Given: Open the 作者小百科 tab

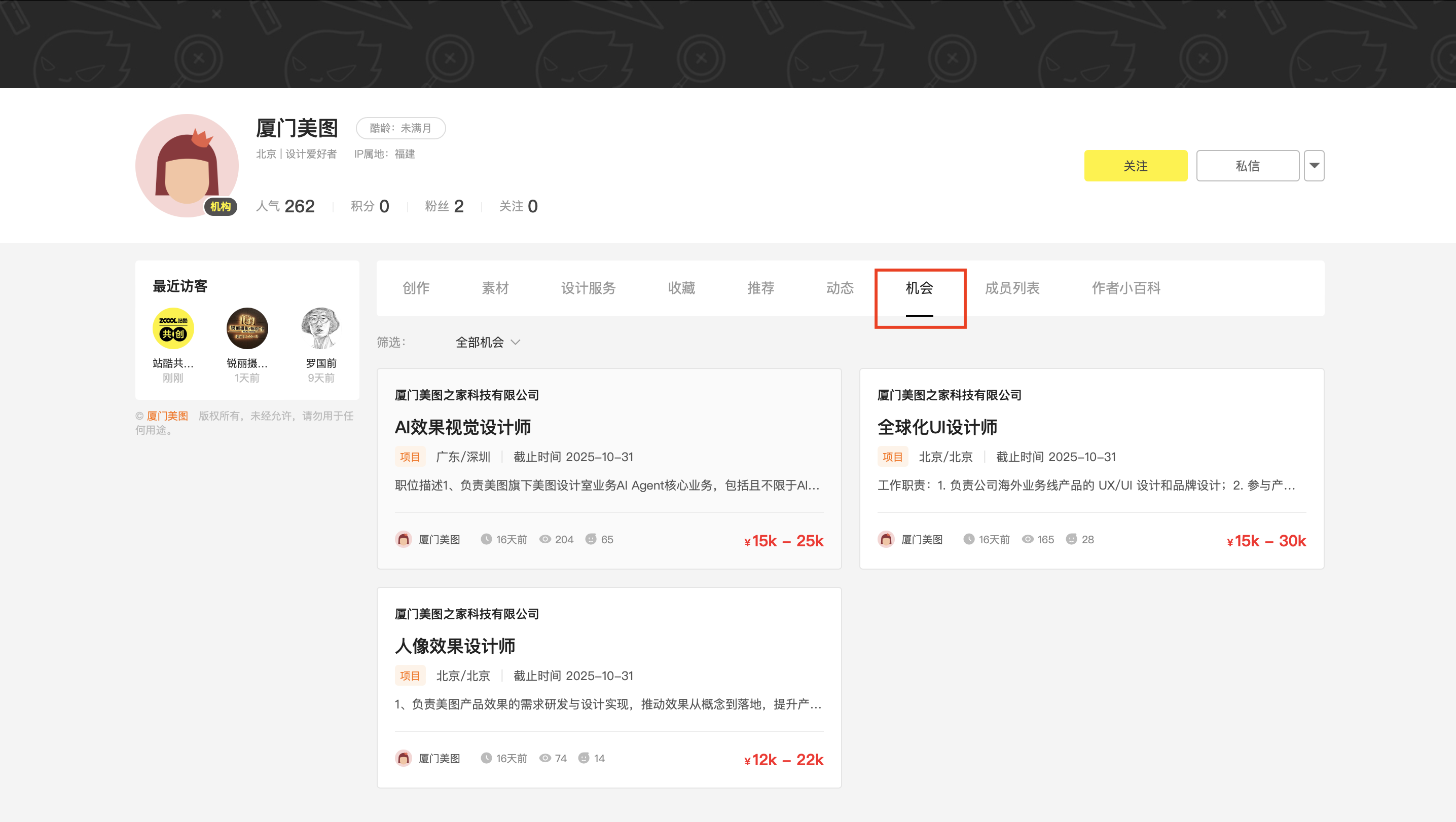Looking at the screenshot, I should pyautogui.click(x=1126, y=288).
